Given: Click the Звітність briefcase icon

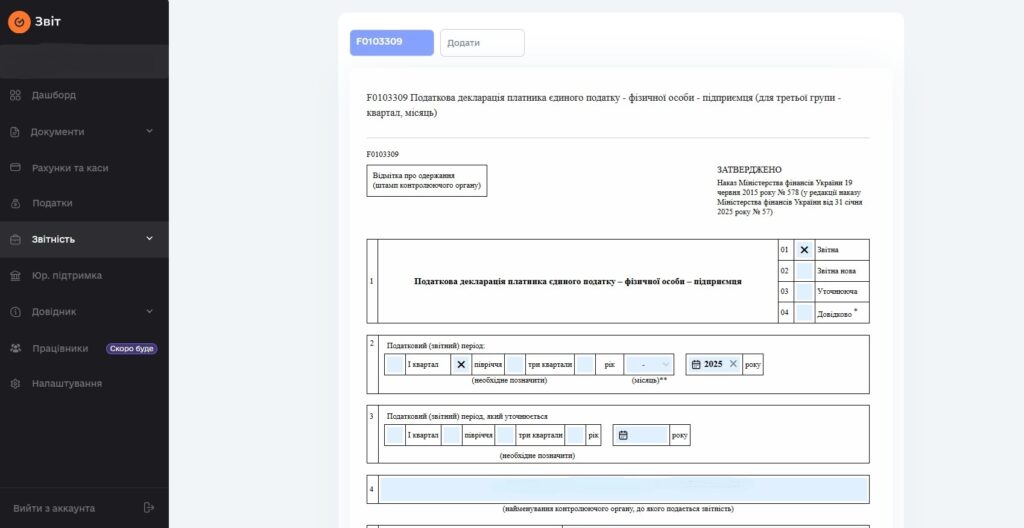Looking at the screenshot, I should coord(16,240).
